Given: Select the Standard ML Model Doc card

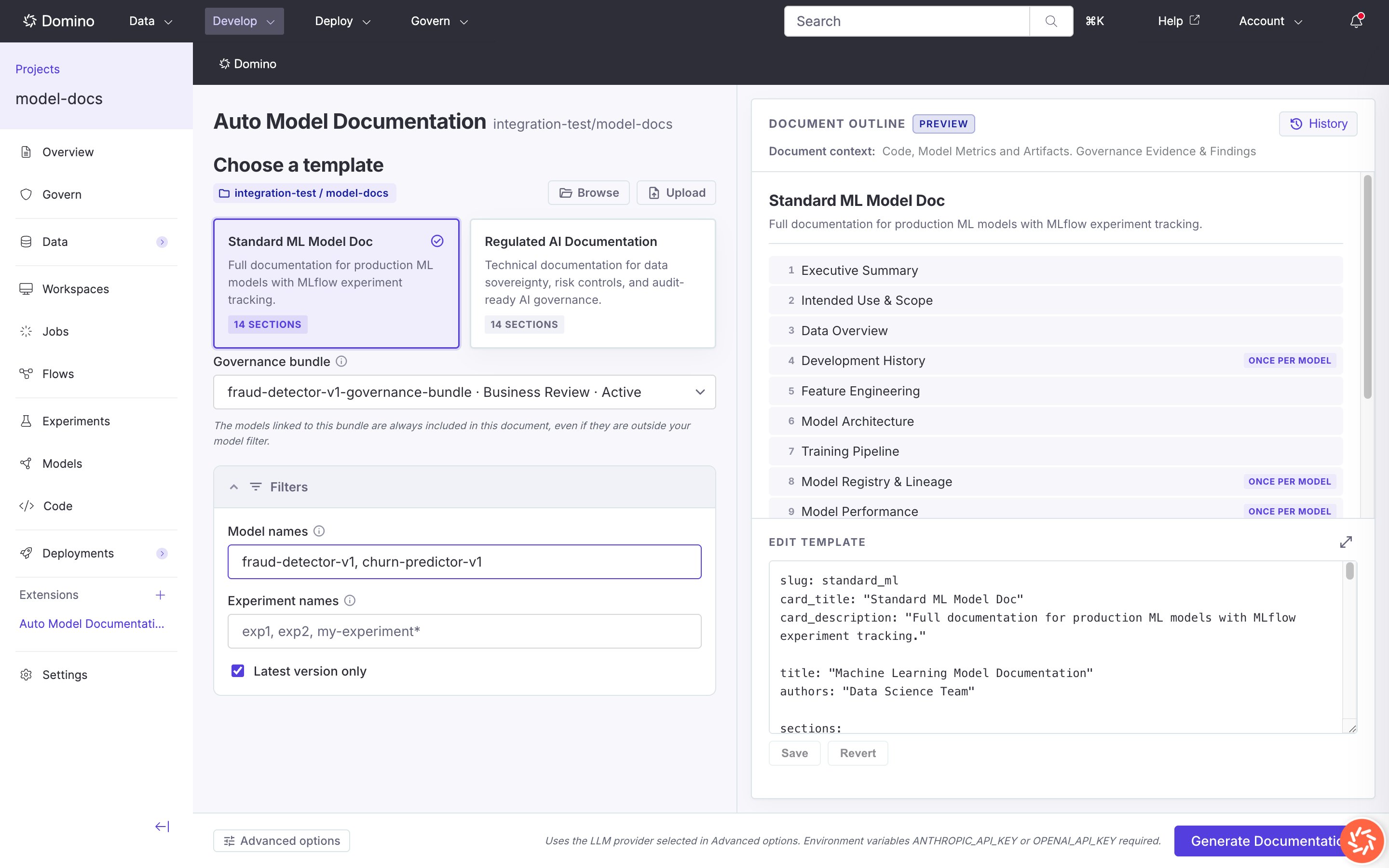Looking at the screenshot, I should coord(336,283).
